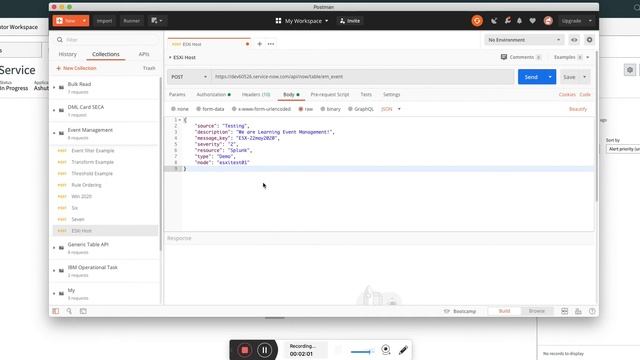Open the Params tab

(177, 94)
